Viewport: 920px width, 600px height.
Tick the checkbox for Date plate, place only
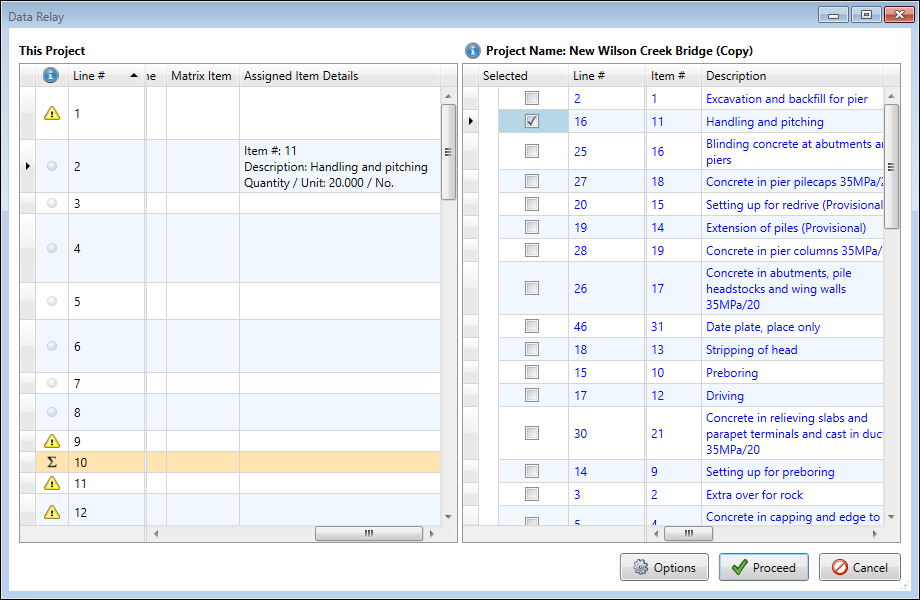coord(532,326)
